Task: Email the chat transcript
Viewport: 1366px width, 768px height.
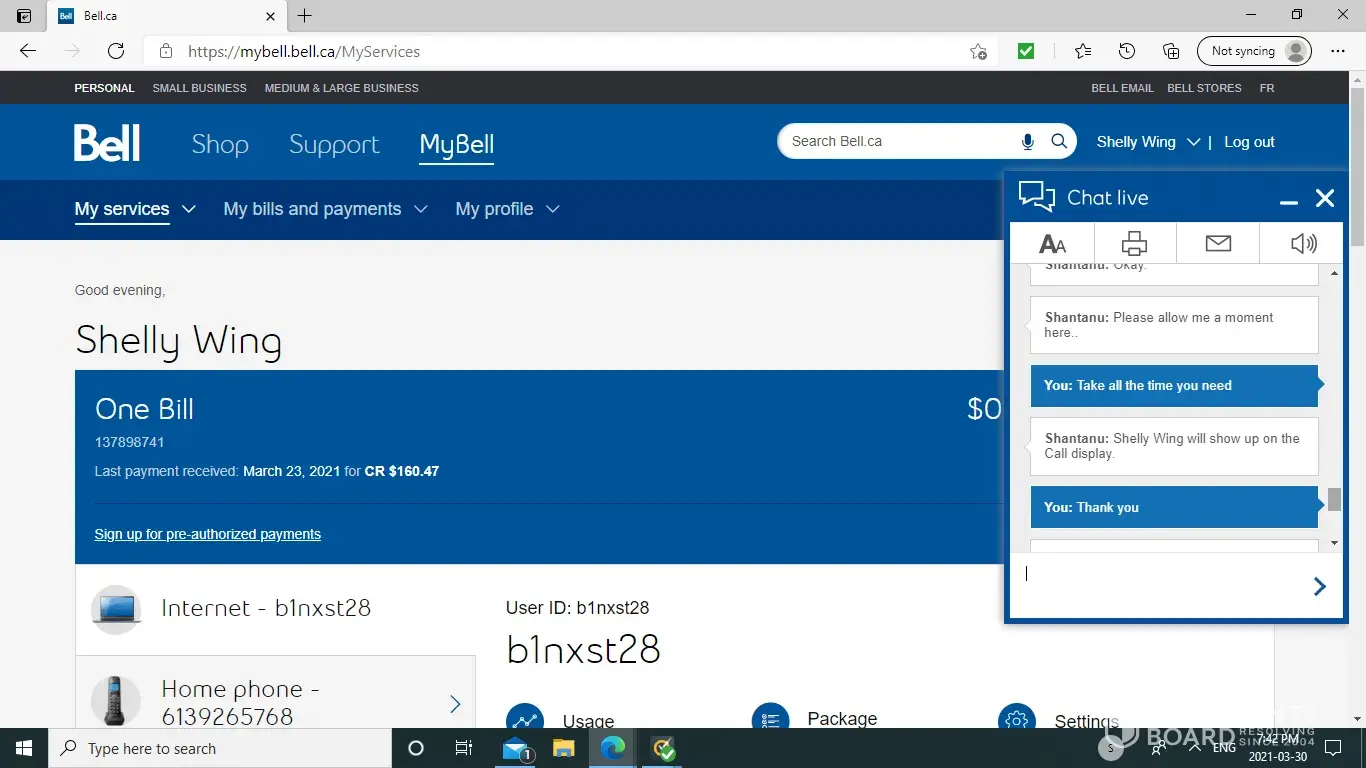Action: click(1218, 243)
